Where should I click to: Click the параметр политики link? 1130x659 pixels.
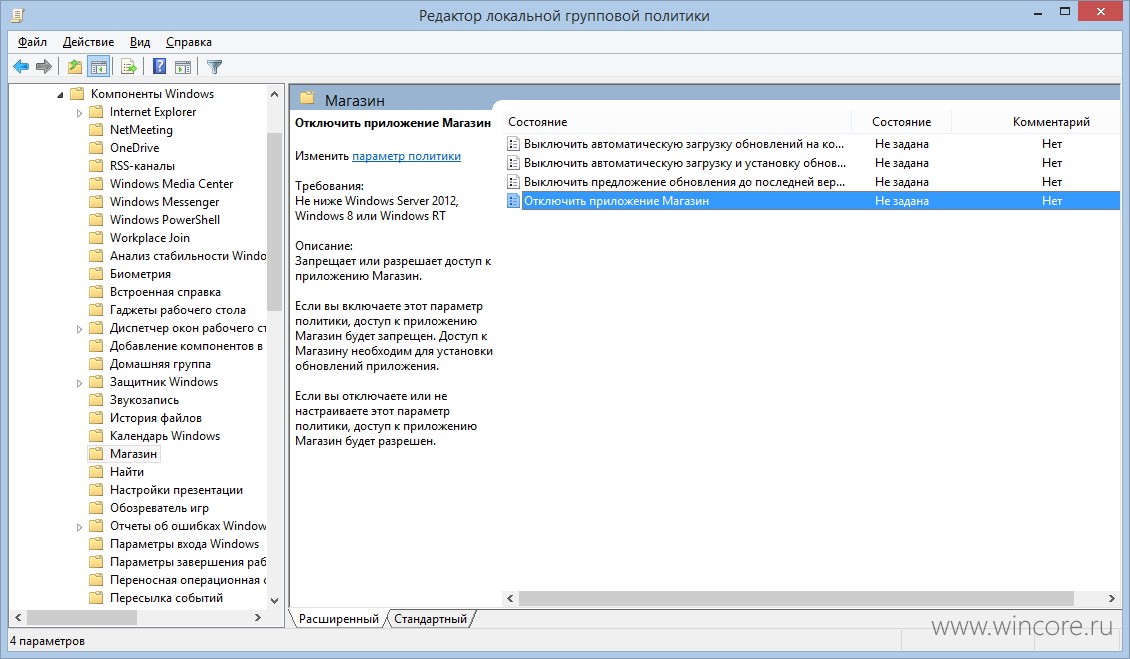(x=406, y=156)
